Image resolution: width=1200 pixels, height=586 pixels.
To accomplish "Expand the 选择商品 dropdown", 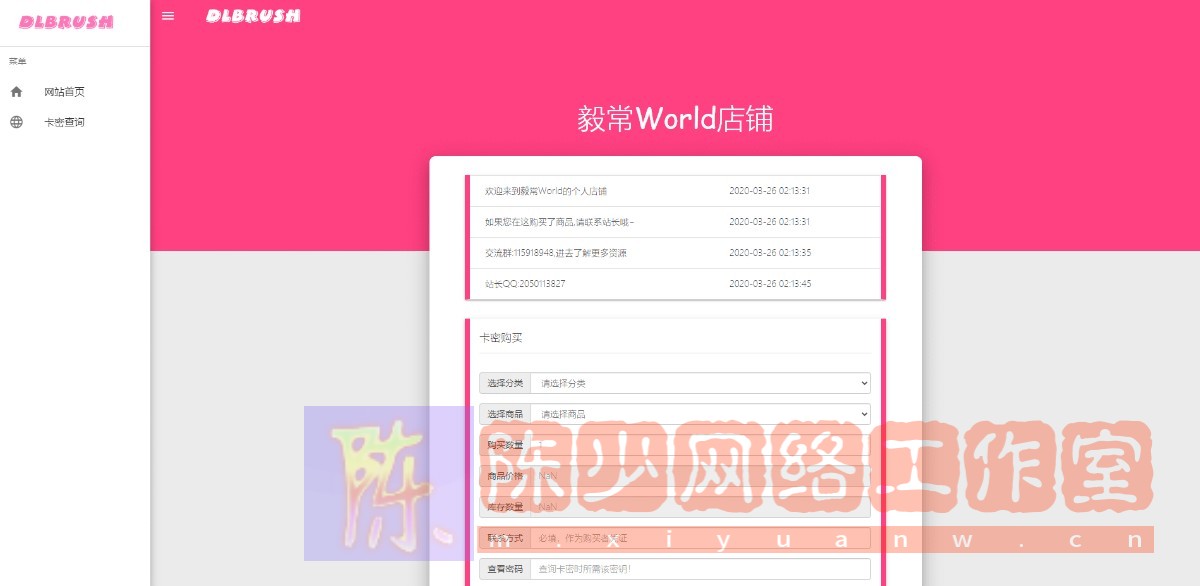I will 700,414.
